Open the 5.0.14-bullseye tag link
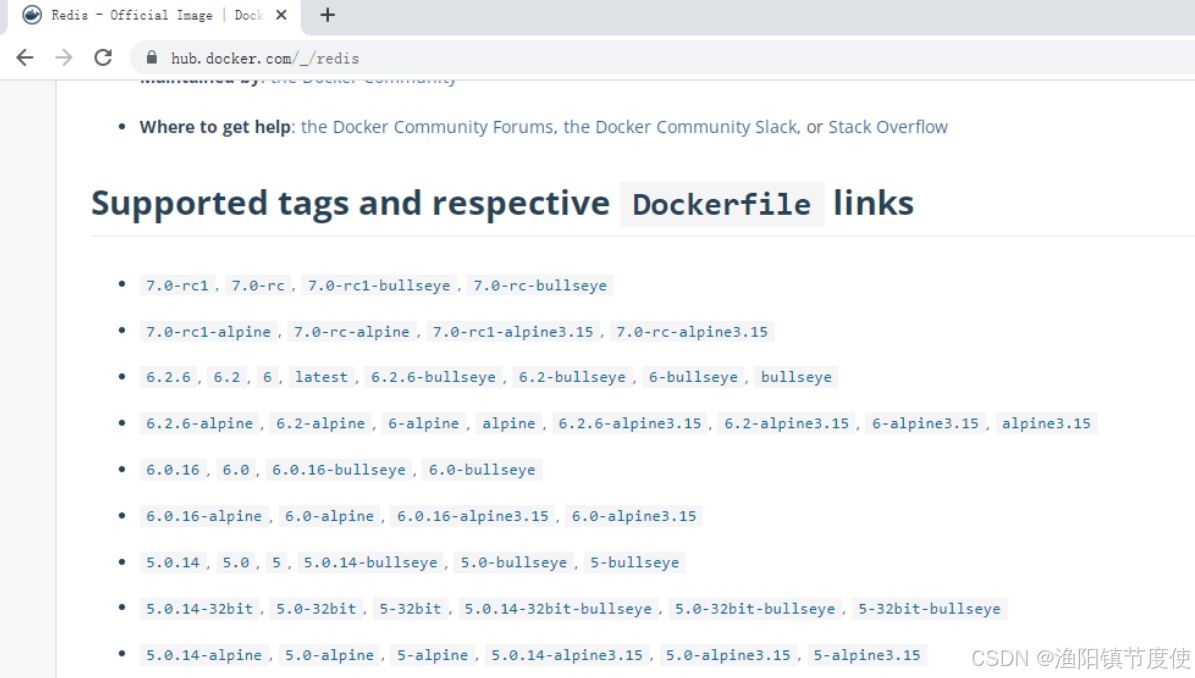 pos(370,563)
